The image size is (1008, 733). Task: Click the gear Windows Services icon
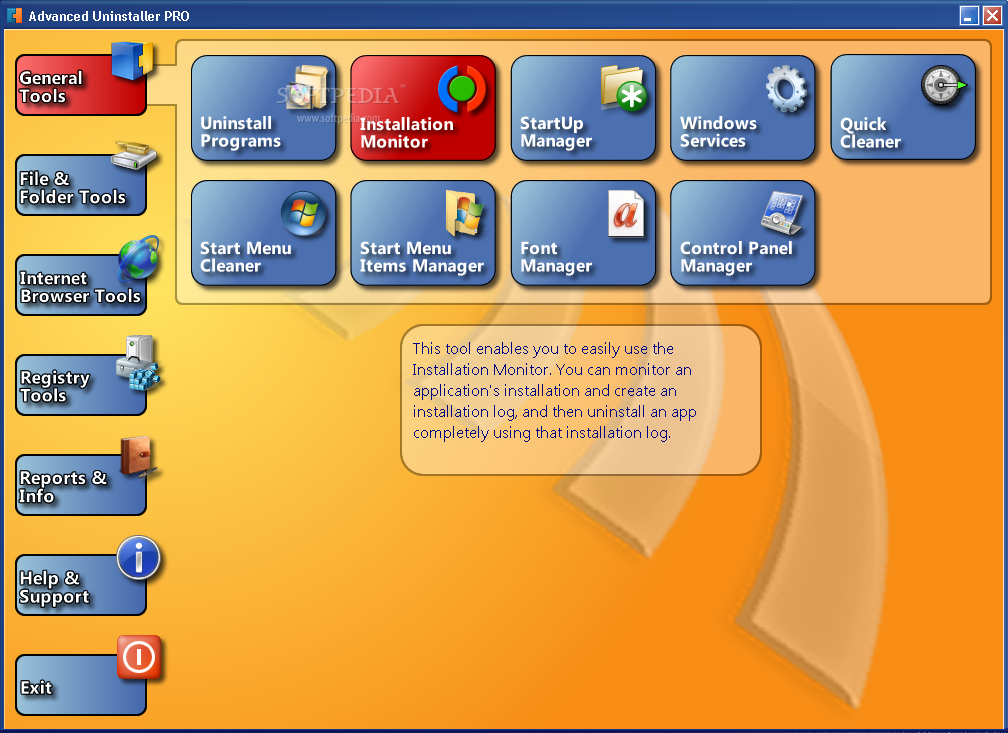(786, 89)
